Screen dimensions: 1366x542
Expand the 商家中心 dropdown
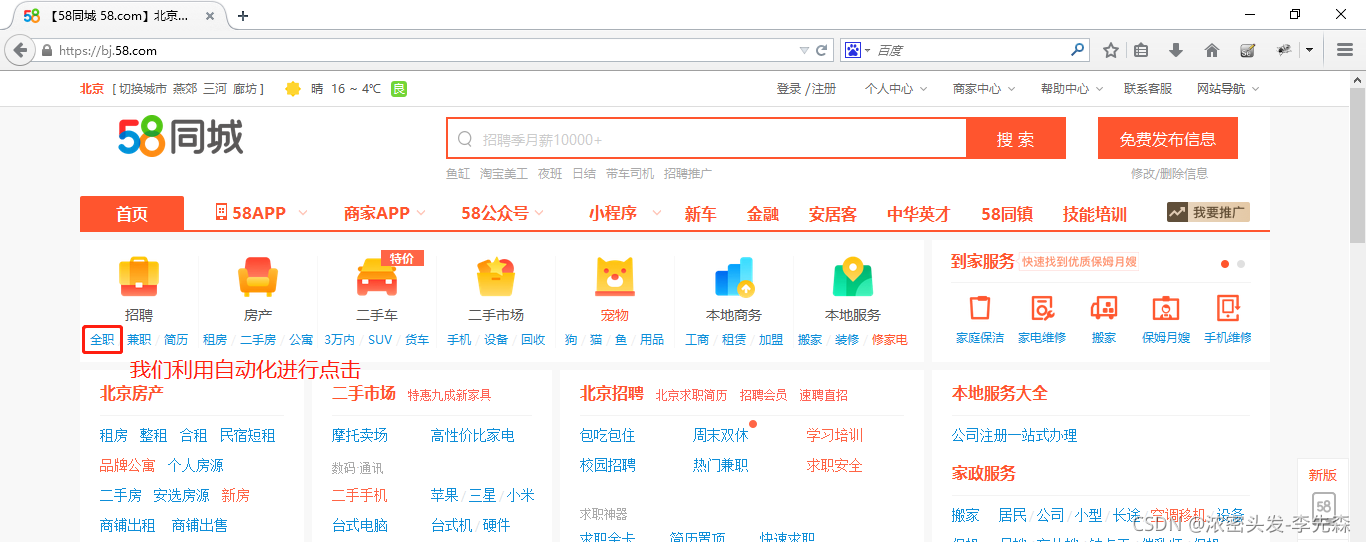[984, 89]
